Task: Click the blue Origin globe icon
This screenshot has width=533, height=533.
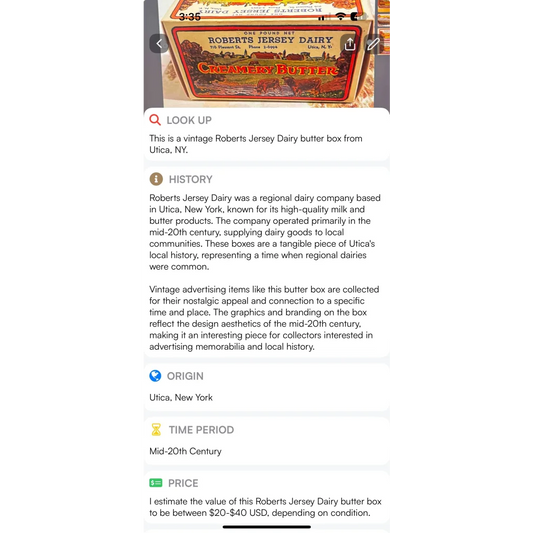Action: [x=155, y=376]
